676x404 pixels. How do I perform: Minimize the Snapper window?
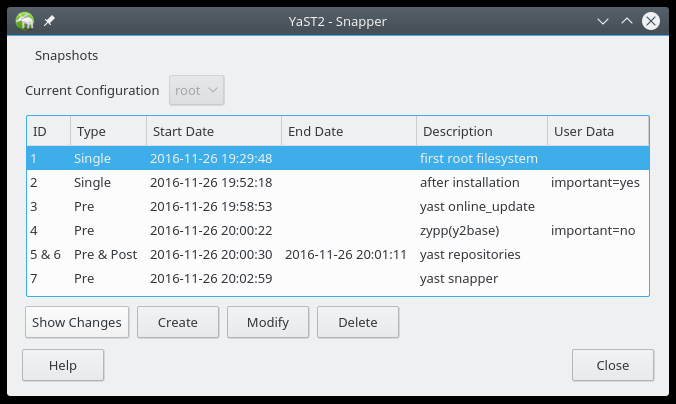pos(603,20)
